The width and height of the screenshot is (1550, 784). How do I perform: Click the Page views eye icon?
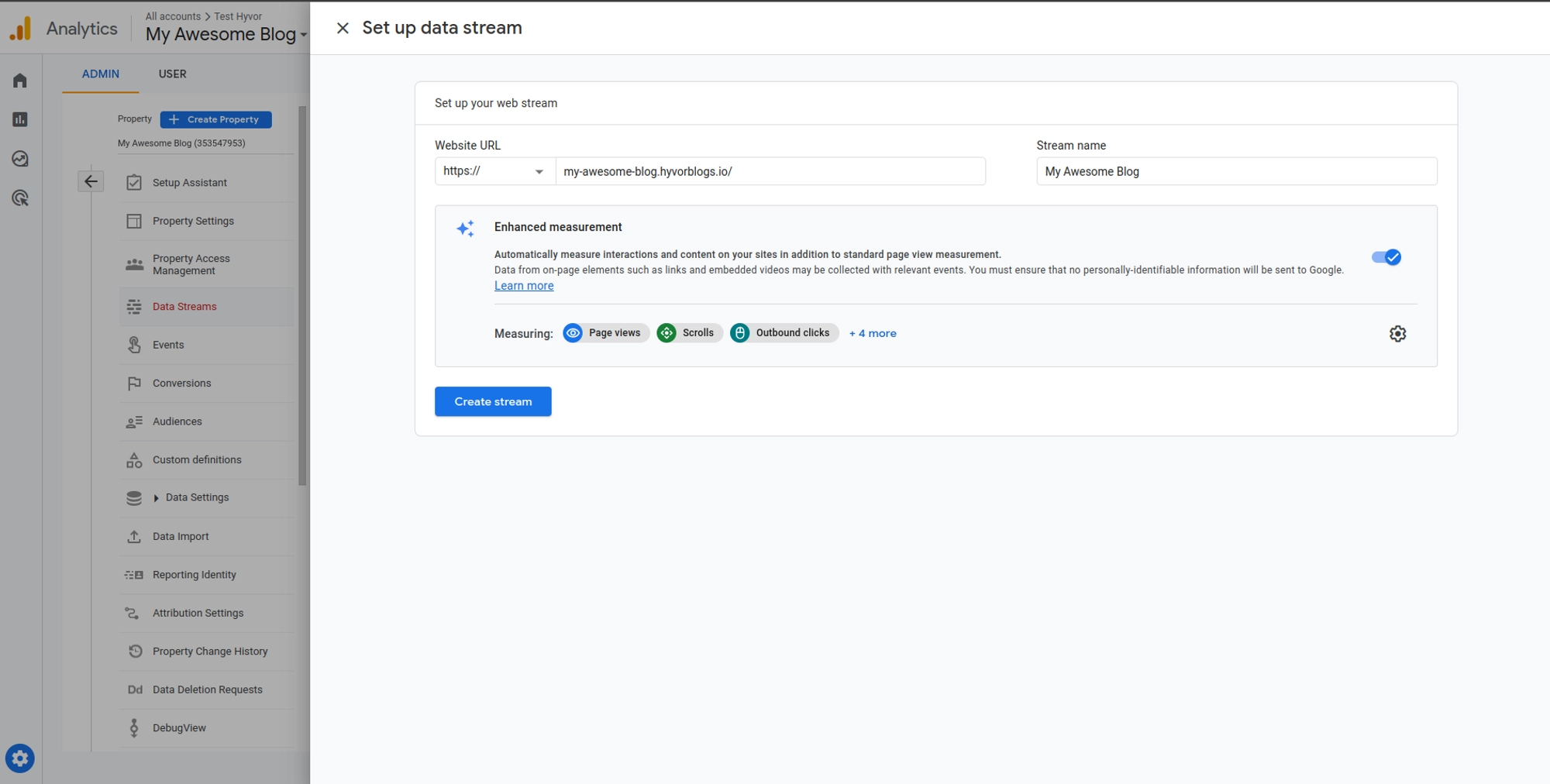tap(573, 333)
